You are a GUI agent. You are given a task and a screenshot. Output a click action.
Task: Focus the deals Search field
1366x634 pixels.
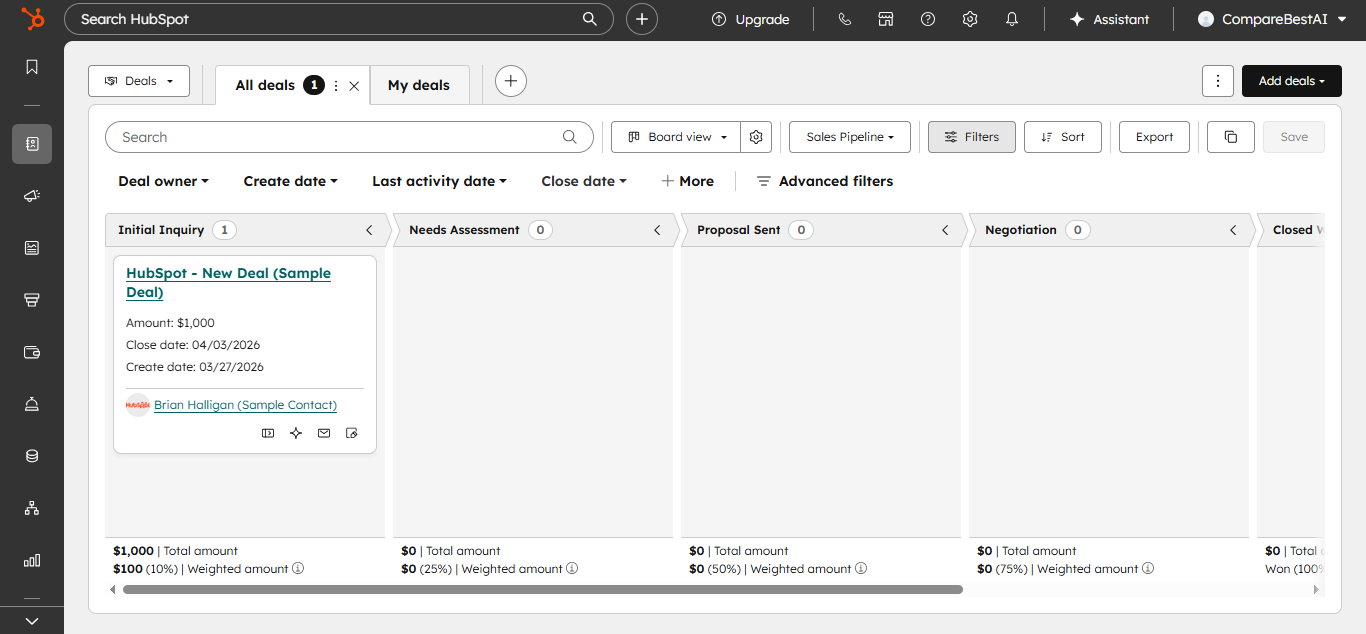pos(349,137)
